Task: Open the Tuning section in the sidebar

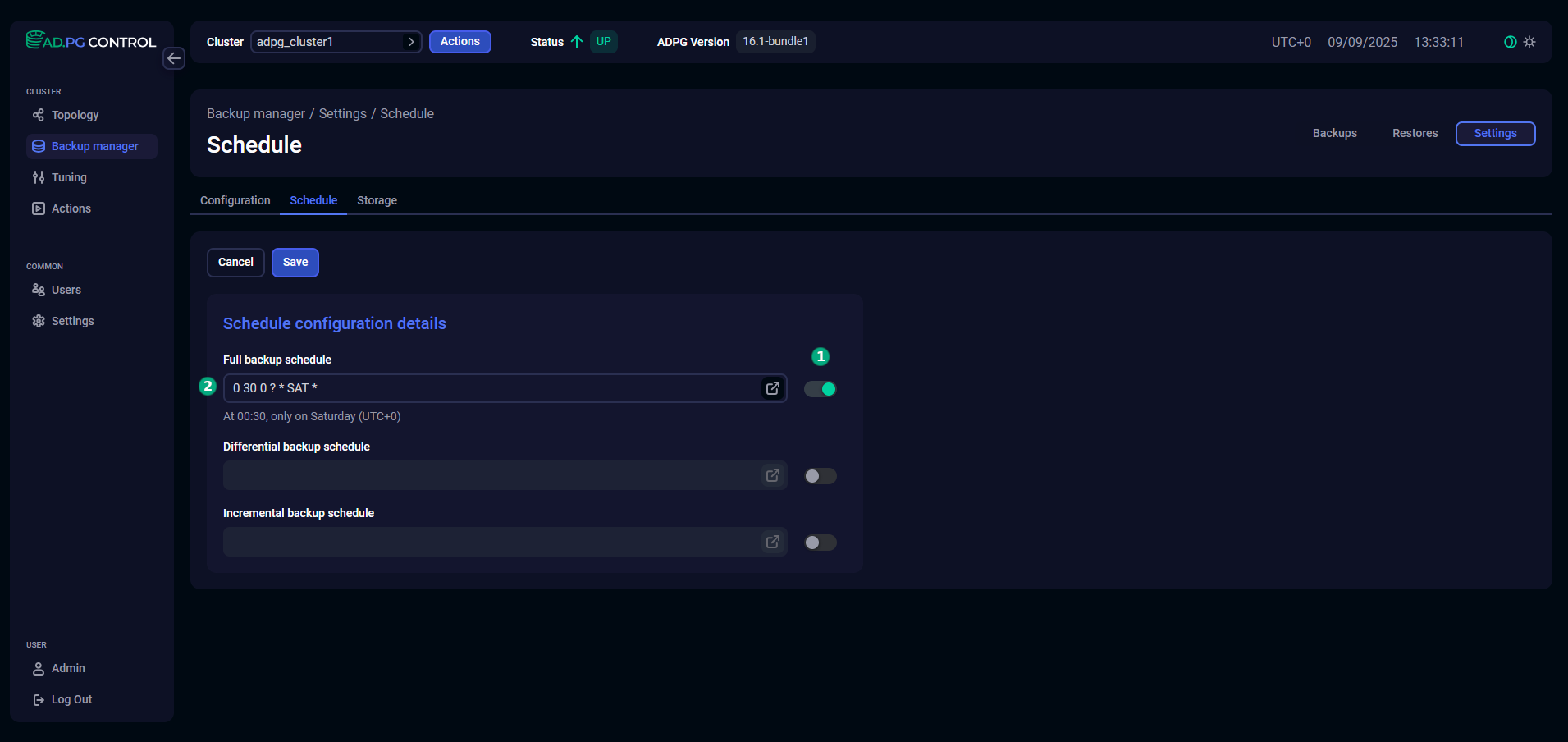Action: (x=69, y=177)
